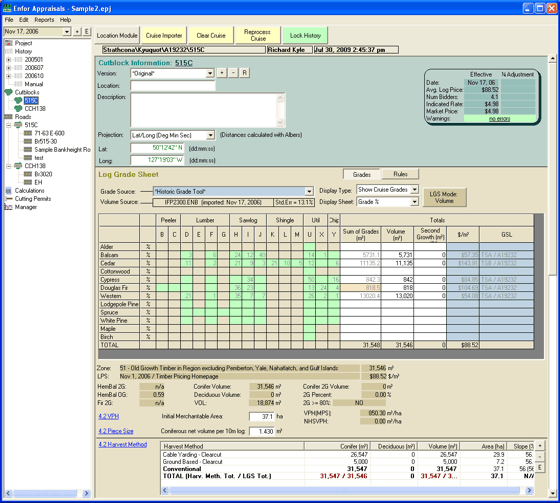The width and height of the screenshot is (560, 503).
Task: Click the Cable Yarding - Clearcut row
Action: [348, 455]
